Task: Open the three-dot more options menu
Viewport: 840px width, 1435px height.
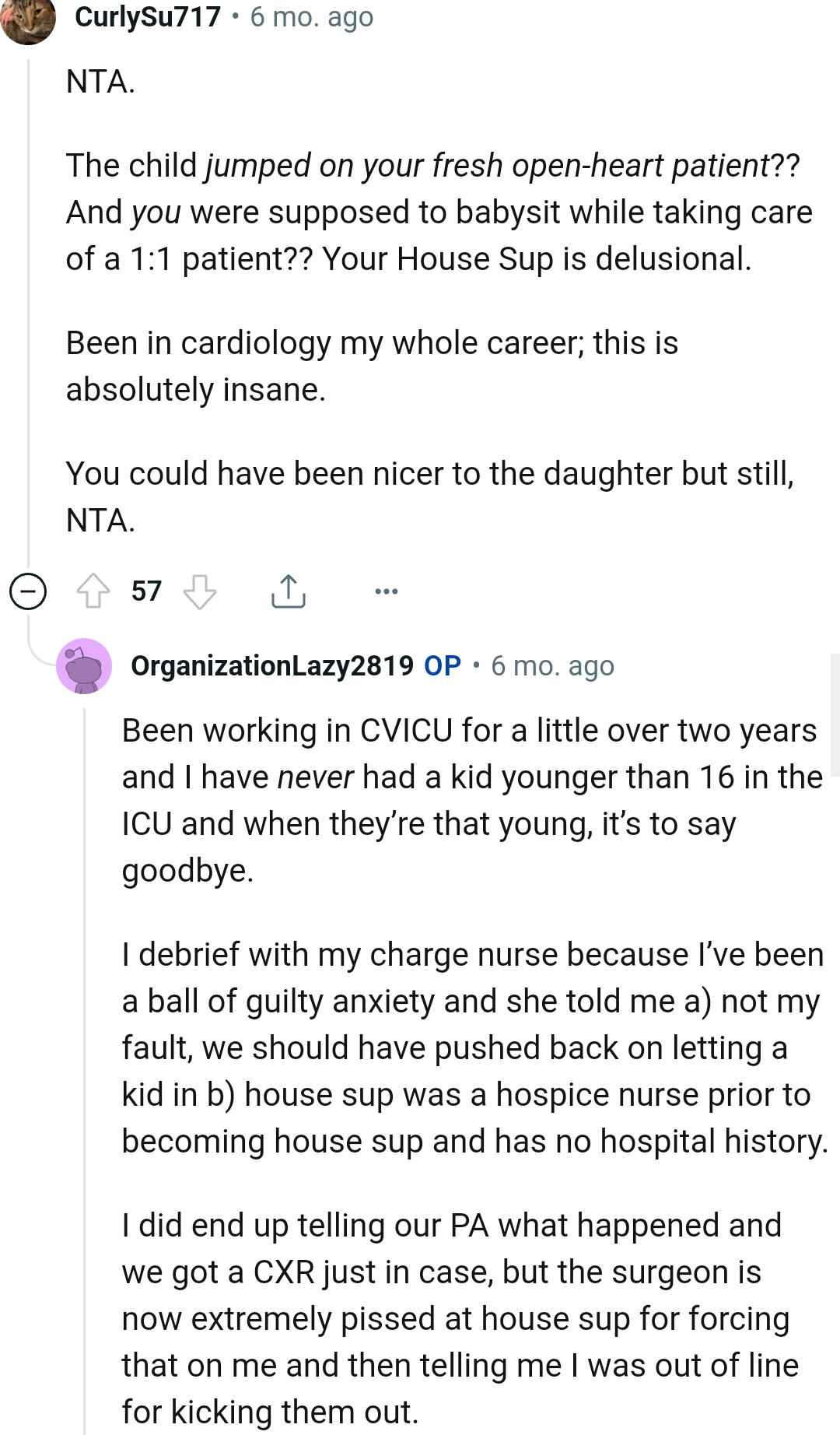Action: (x=386, y=591)
